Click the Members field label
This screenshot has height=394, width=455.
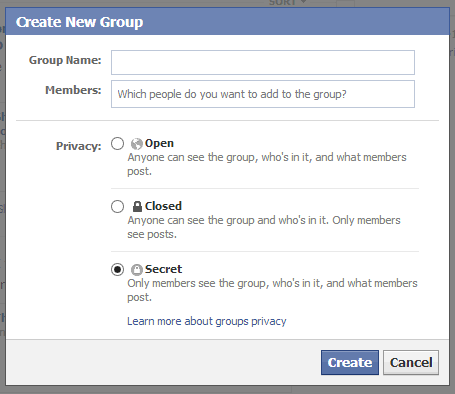click(73, 90)
